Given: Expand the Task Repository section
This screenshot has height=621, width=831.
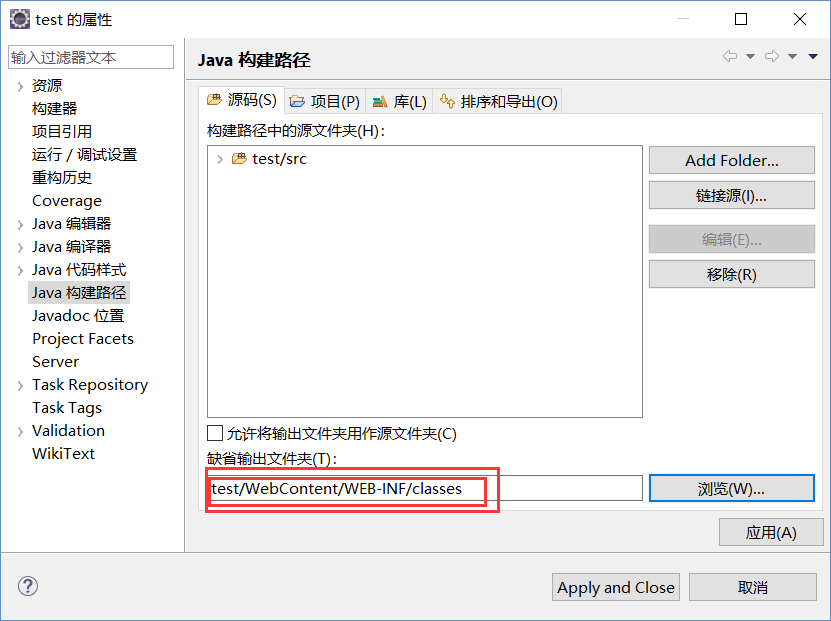Looking at the screenshot, I should (20, 384).
